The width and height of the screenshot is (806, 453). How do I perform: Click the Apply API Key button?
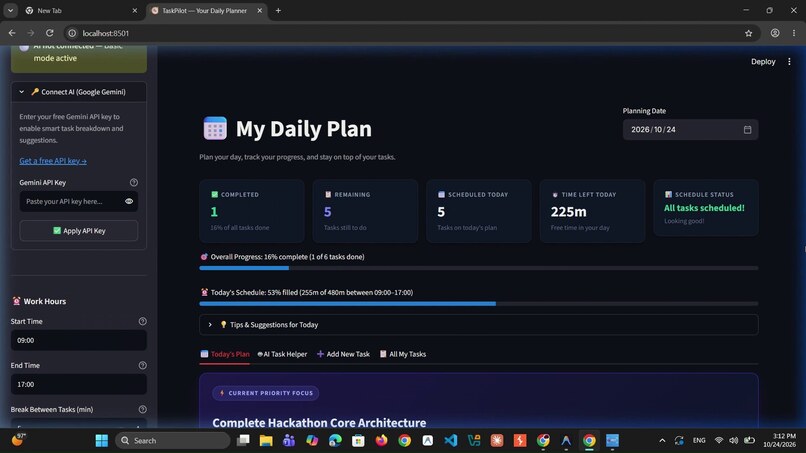tap(79, 231)
